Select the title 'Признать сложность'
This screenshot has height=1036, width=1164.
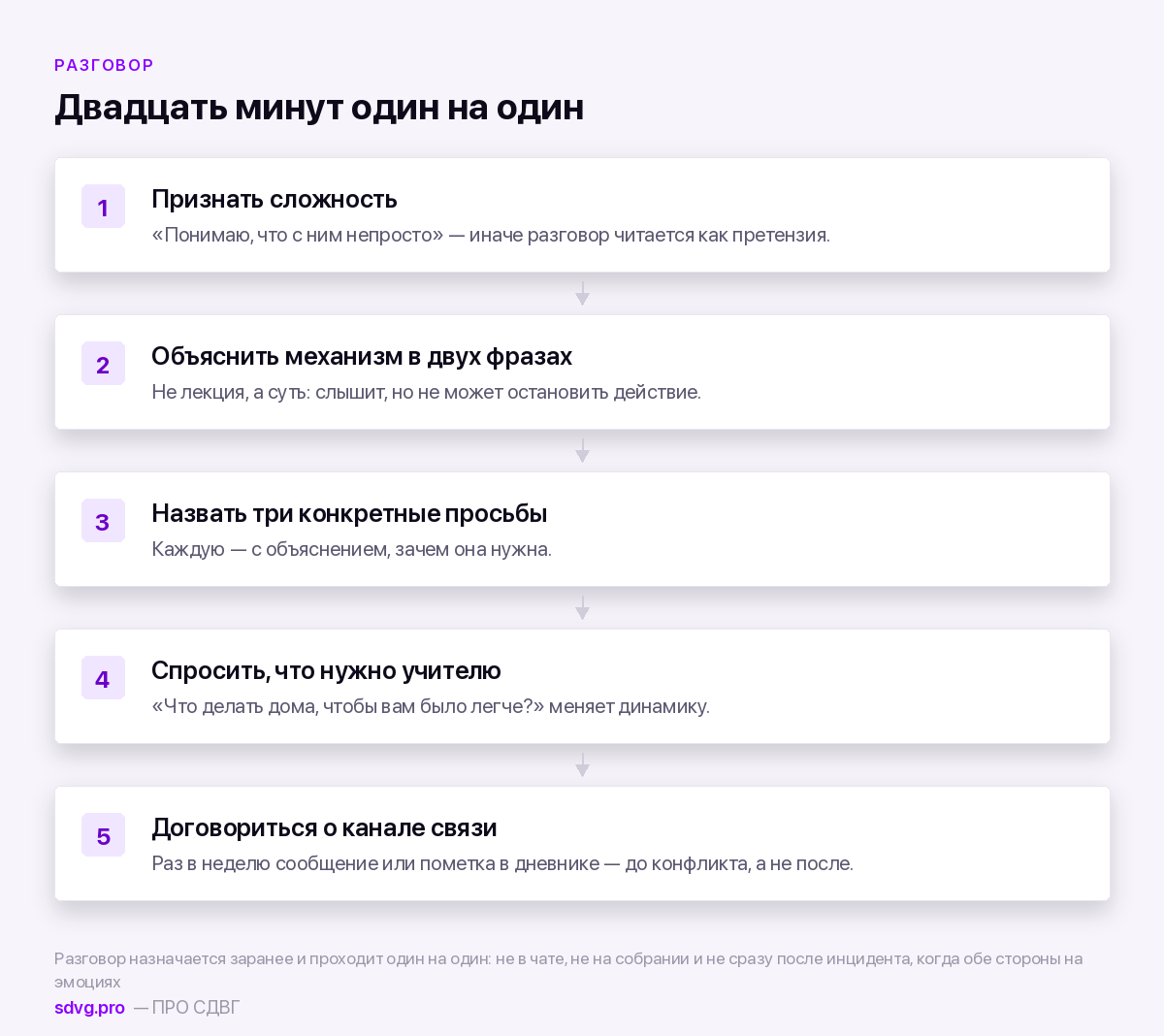pos(275,199)
